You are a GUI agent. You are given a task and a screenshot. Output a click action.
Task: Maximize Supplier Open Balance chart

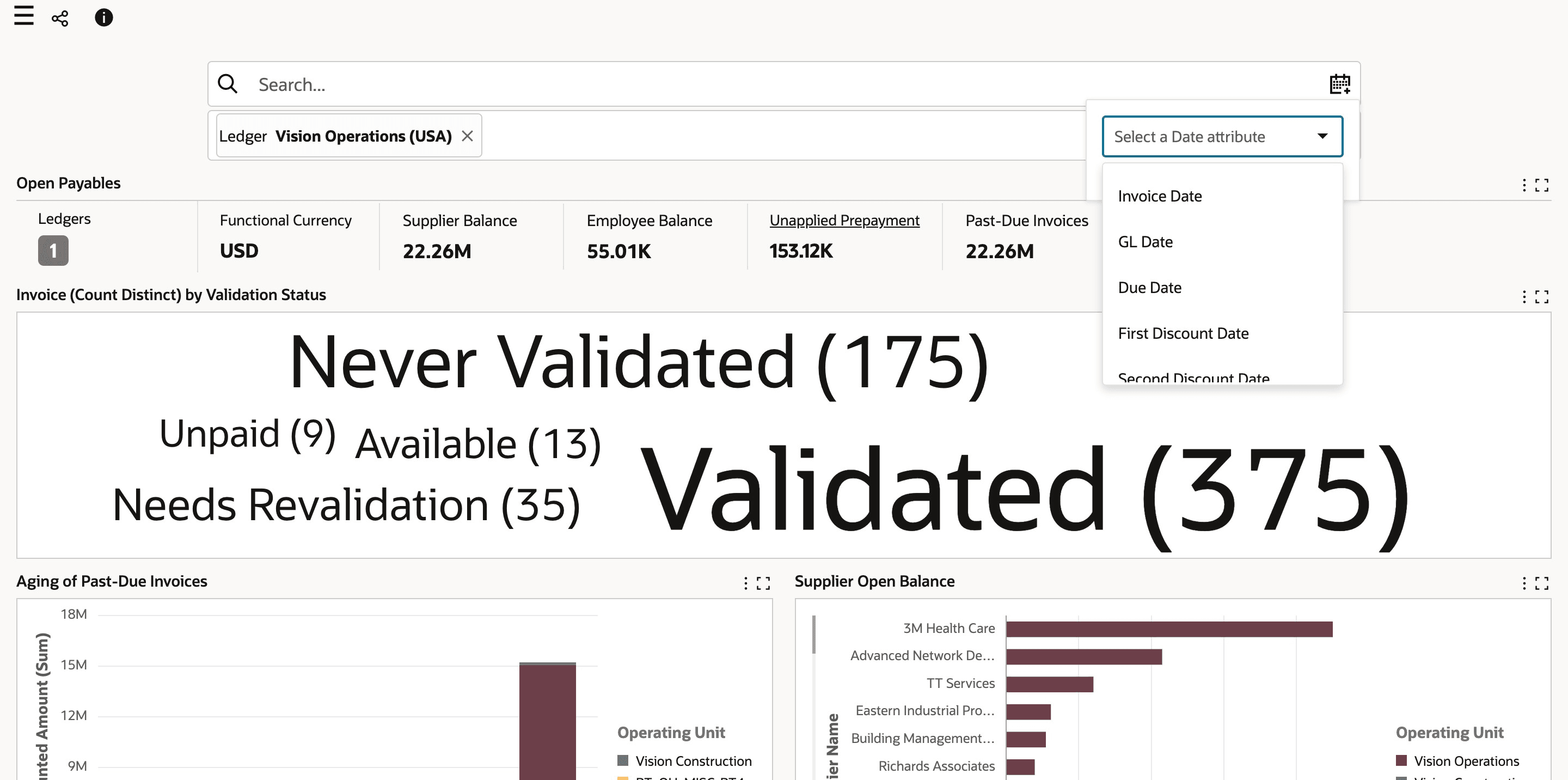(x=1542, y=583)
